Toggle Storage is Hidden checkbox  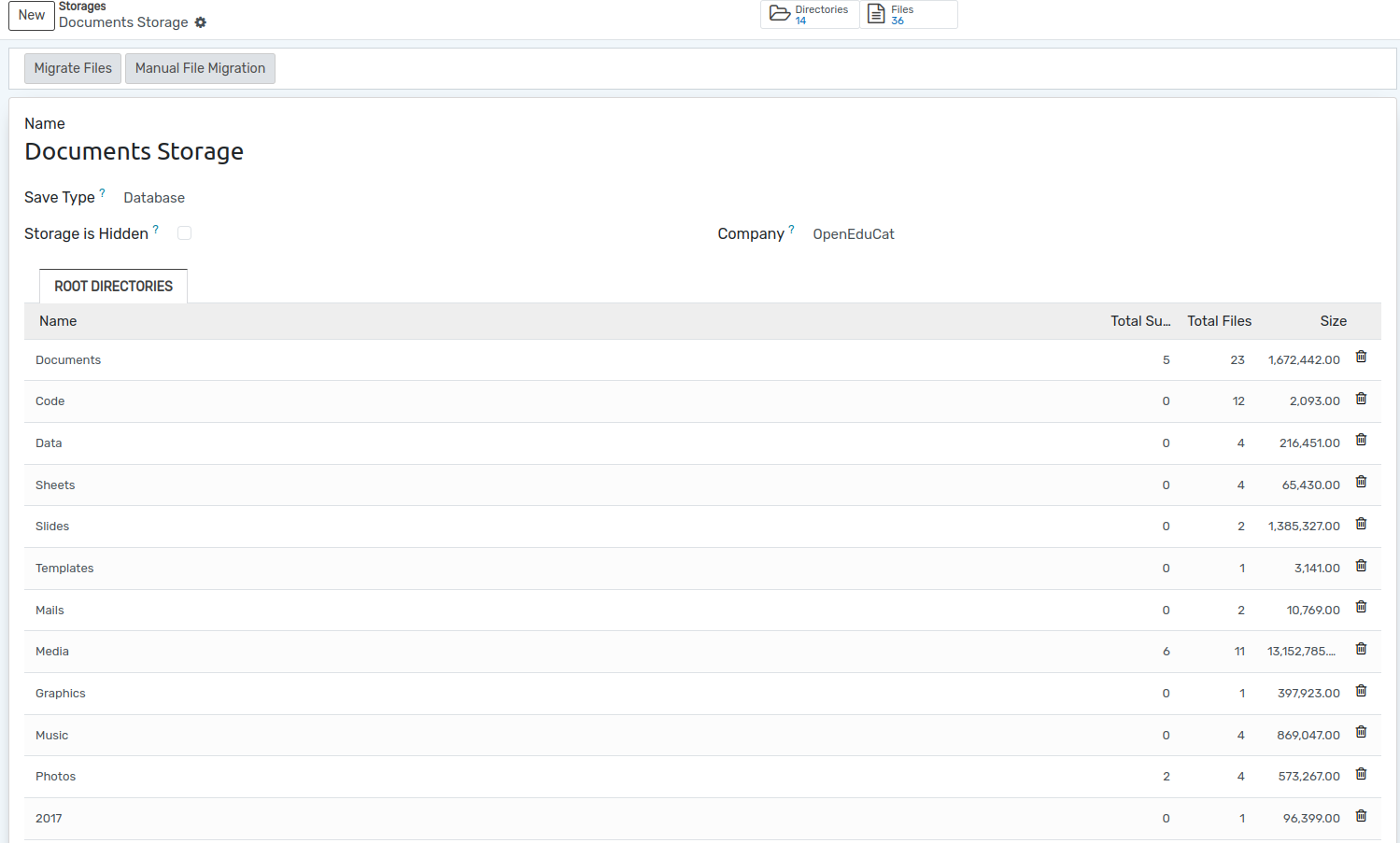[x=185, y=233]
